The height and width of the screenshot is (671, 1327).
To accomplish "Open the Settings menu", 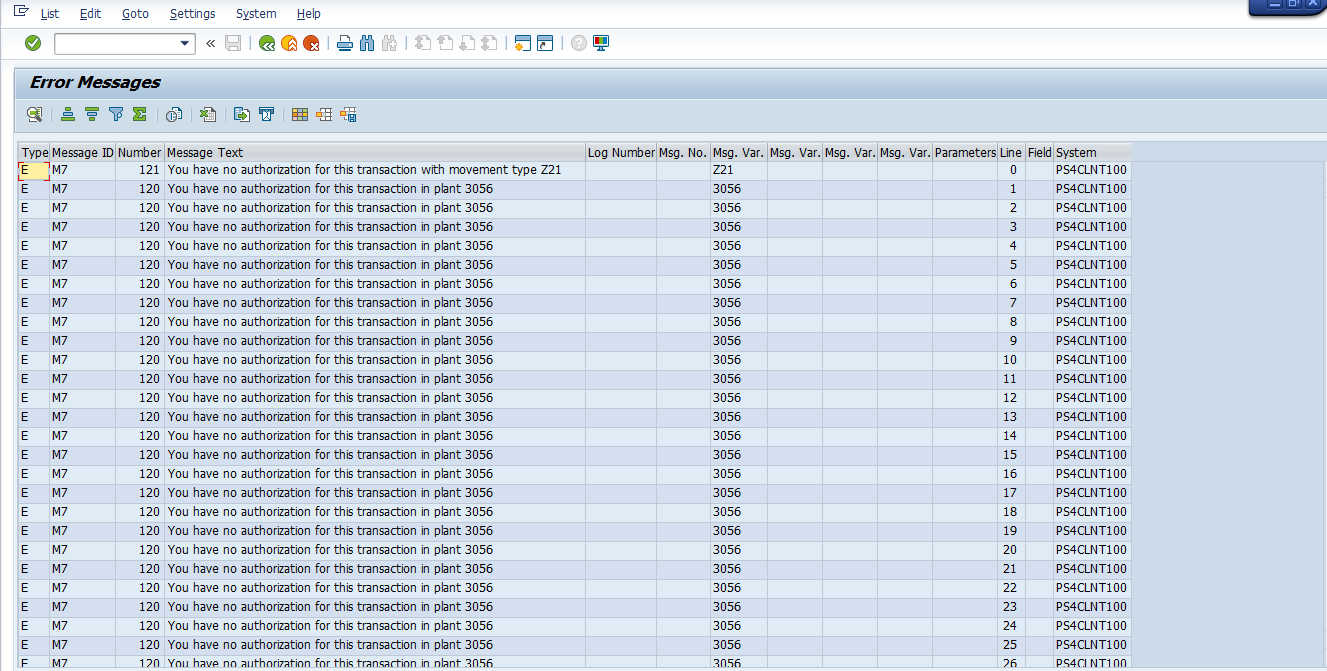I will pos(192,13).
